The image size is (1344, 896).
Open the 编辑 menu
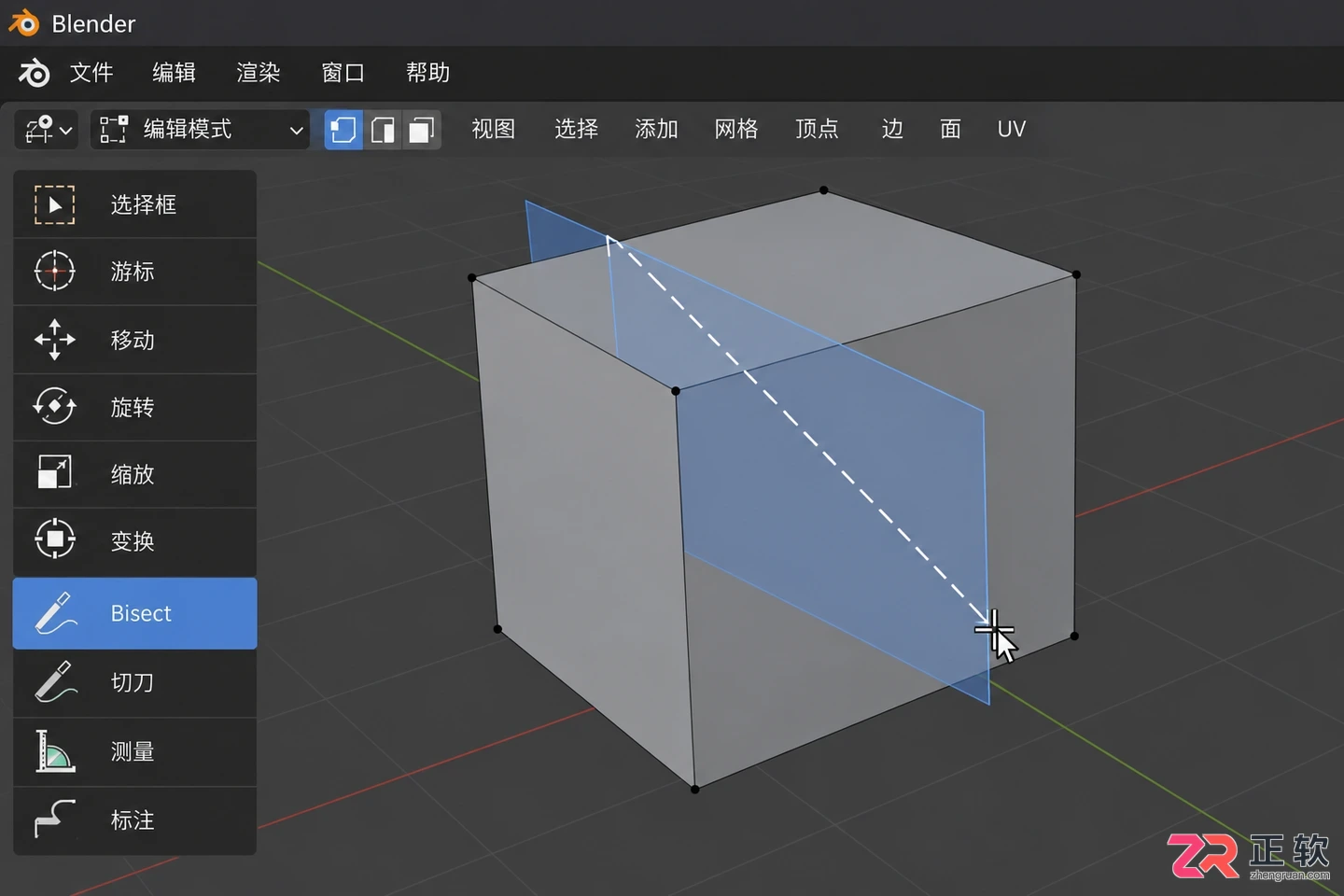click(174, 73)
